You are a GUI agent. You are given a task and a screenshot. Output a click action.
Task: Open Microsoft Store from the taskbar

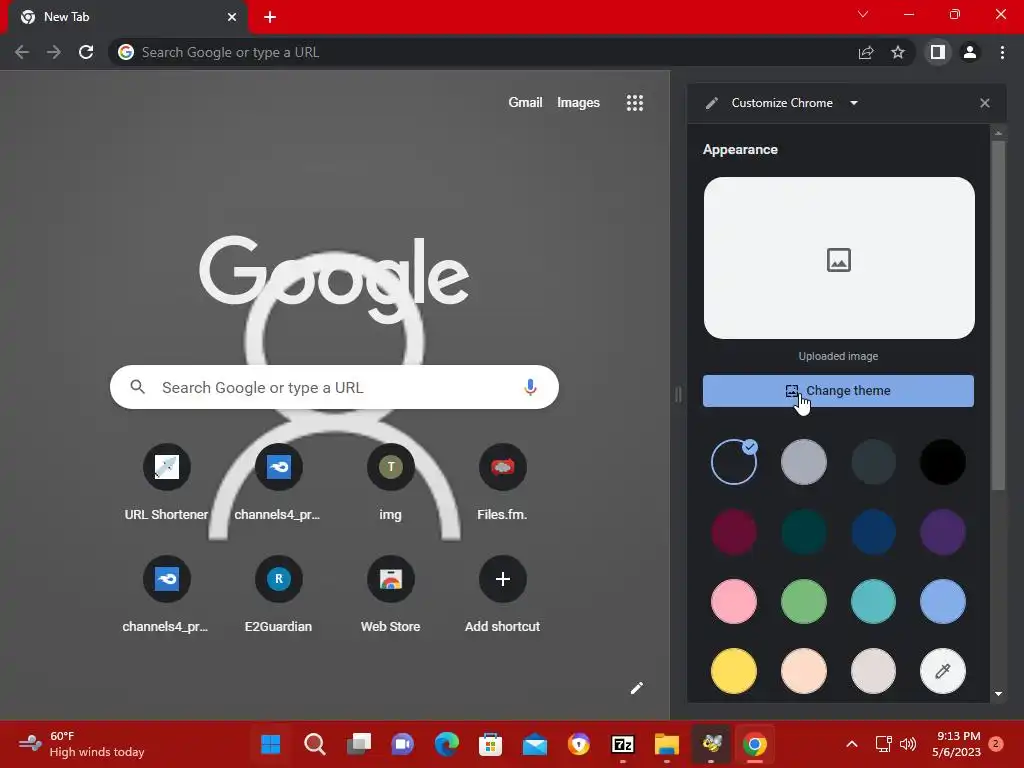tap(490, 744)
